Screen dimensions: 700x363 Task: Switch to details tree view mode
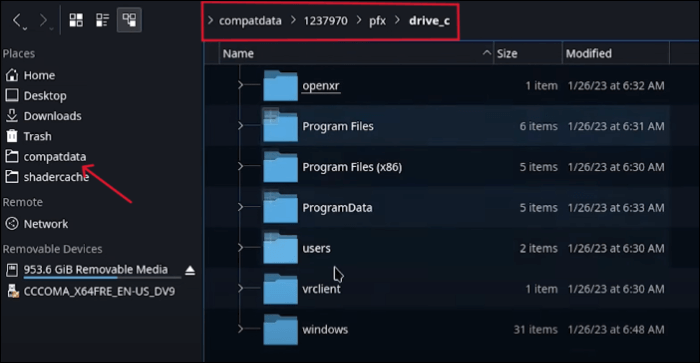click(129, 20)
